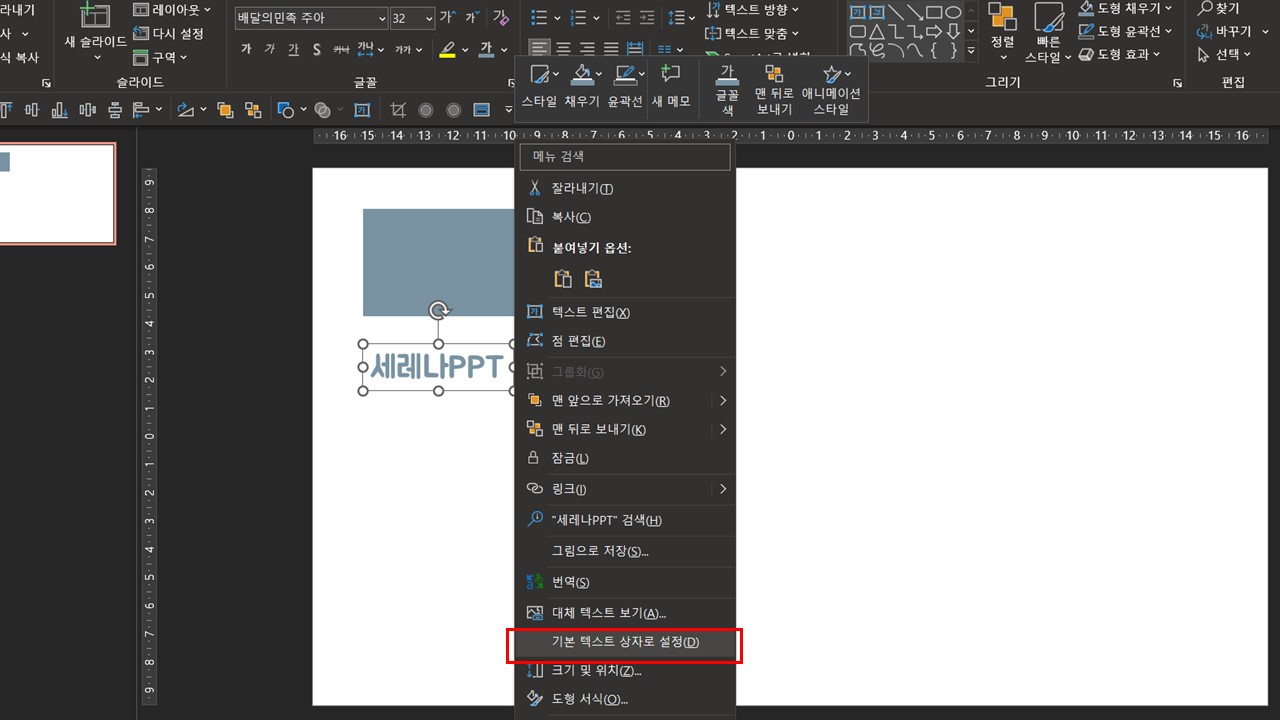Choose Translate (번역) in context menu

pos(625,582)
